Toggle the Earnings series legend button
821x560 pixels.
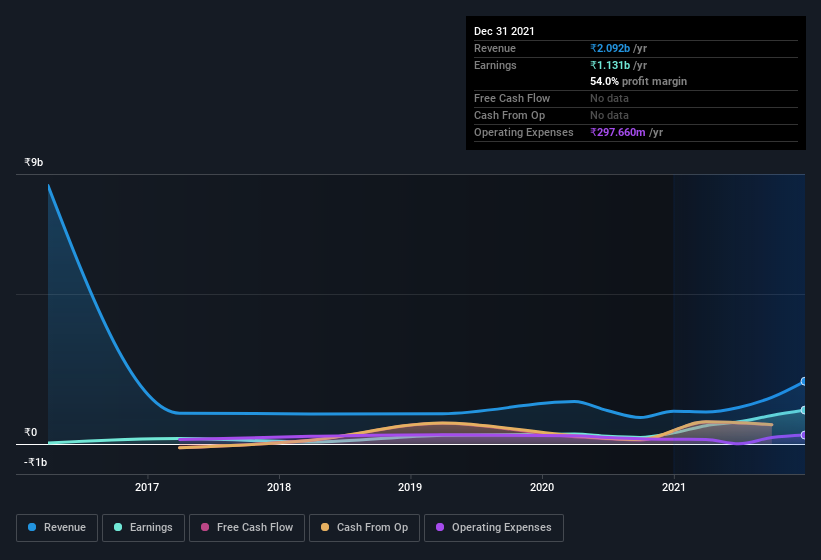[143, 528]
